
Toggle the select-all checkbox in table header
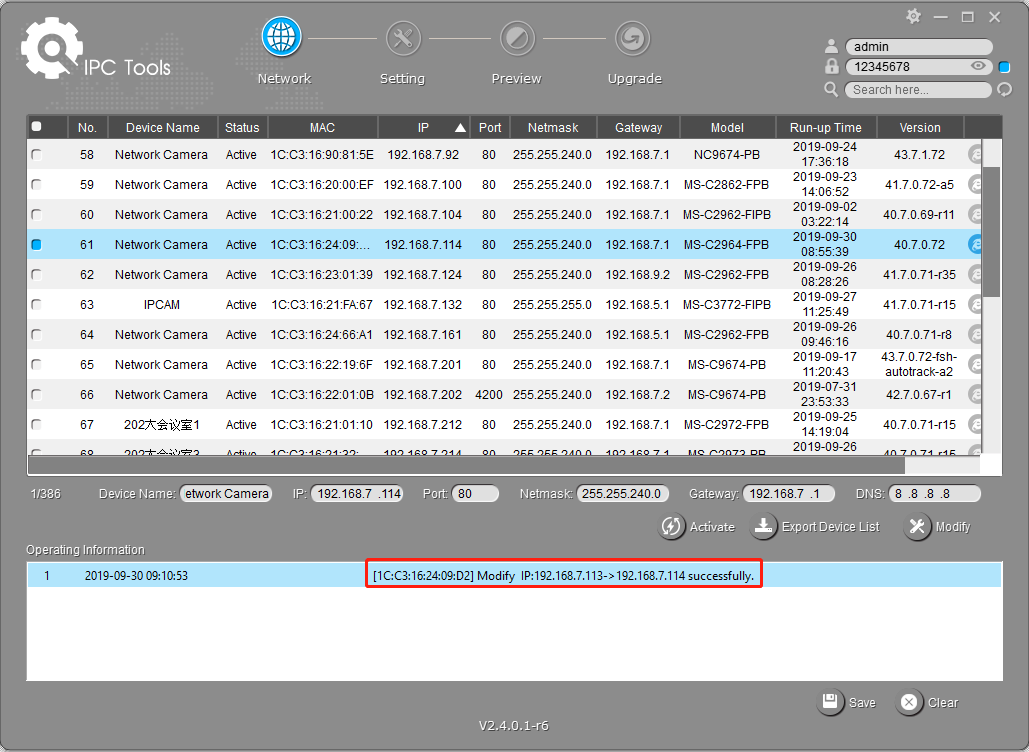tap(37, 127)
